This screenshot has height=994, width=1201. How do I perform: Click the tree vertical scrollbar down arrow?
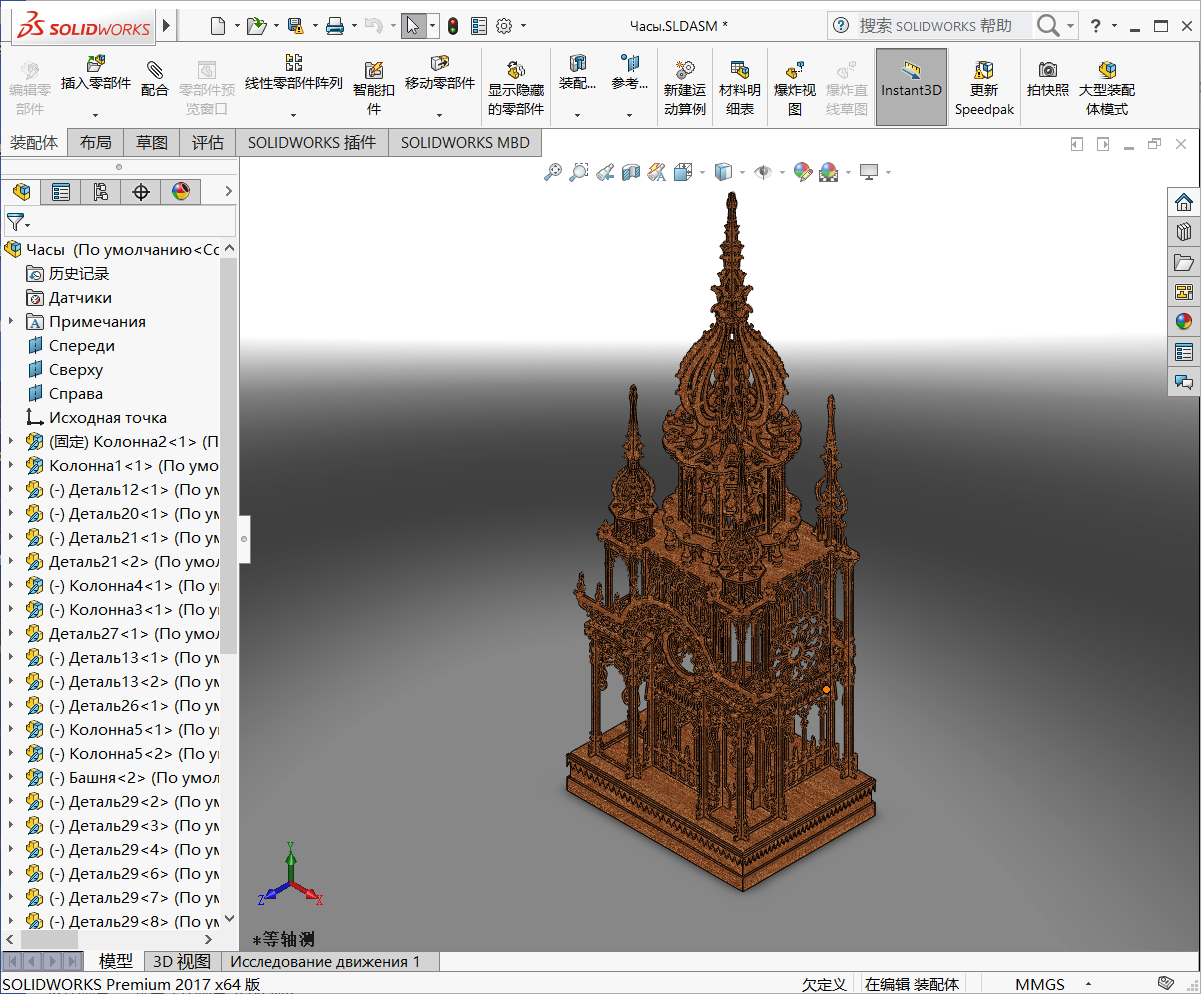pos(229,919)
